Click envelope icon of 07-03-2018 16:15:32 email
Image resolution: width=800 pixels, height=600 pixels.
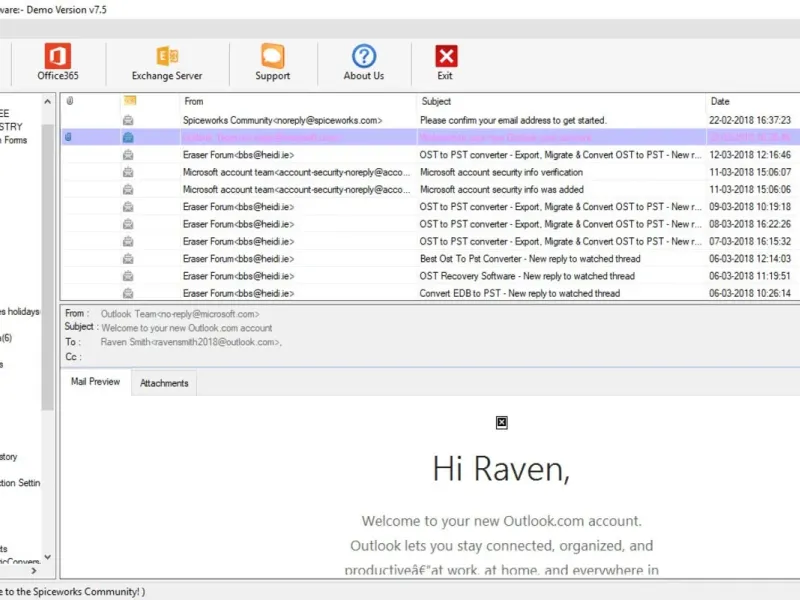[128, 241]
